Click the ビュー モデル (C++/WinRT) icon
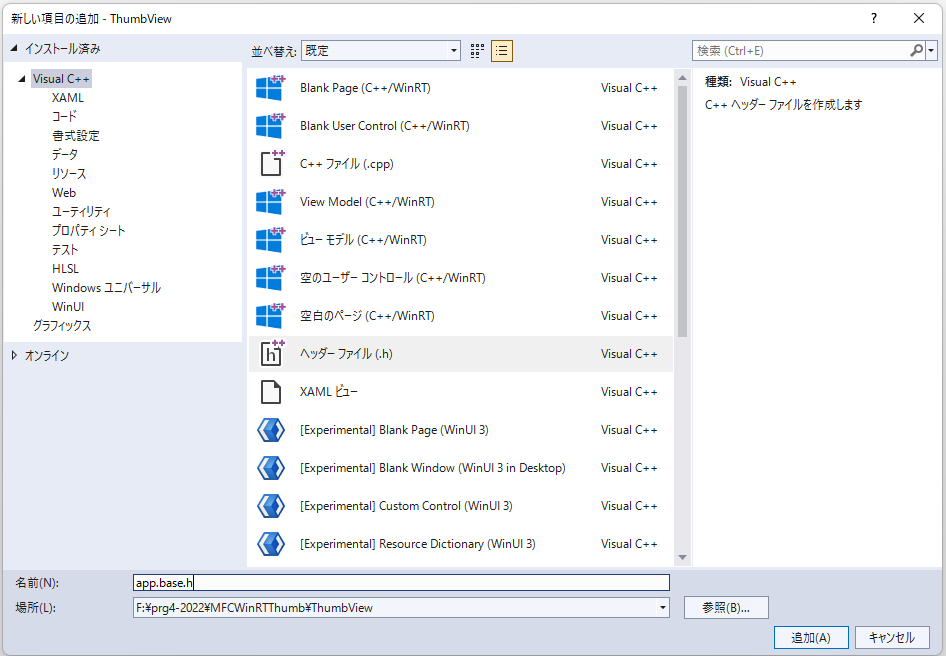This screenshot has height=656, width=946. pyautogui.click(x=270, y=240)
